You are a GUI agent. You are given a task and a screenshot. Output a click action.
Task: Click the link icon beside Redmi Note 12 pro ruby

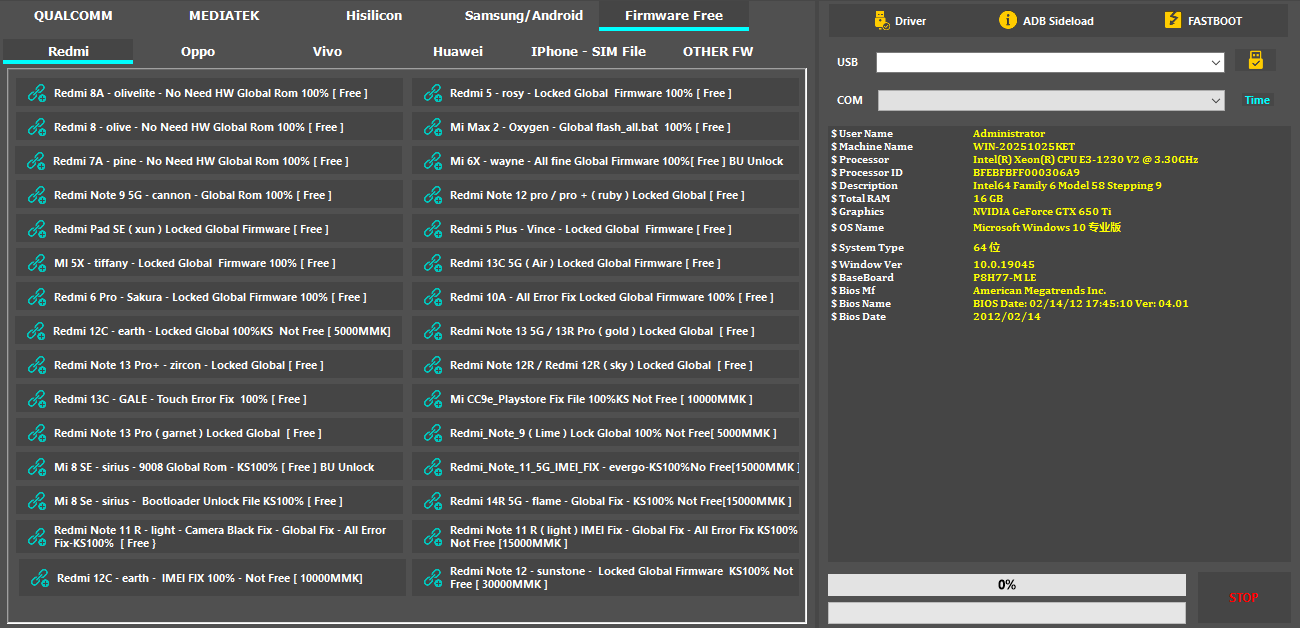point(433,195)
